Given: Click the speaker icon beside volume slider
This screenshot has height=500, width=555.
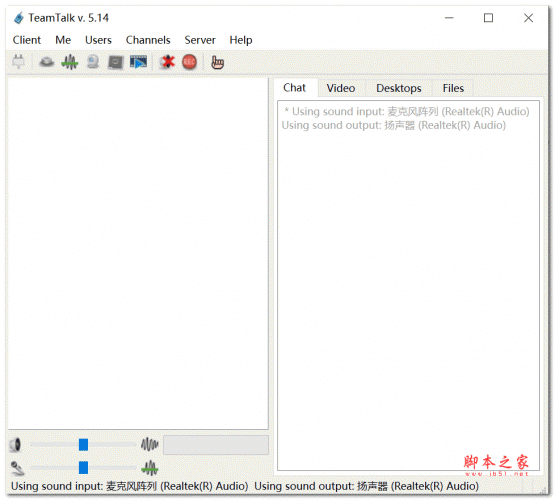Looking at the screenshot, I should click(x=15, y=445).
